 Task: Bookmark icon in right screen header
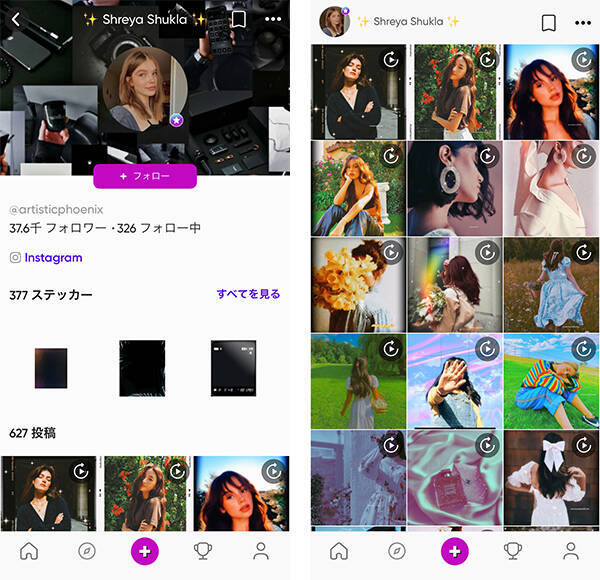point(549,23)
